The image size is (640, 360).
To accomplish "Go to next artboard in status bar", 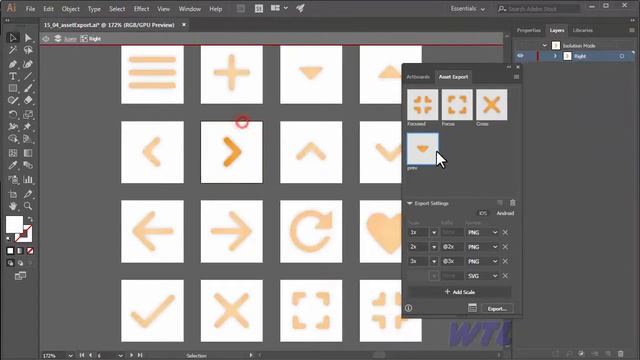I will (131, 356).
